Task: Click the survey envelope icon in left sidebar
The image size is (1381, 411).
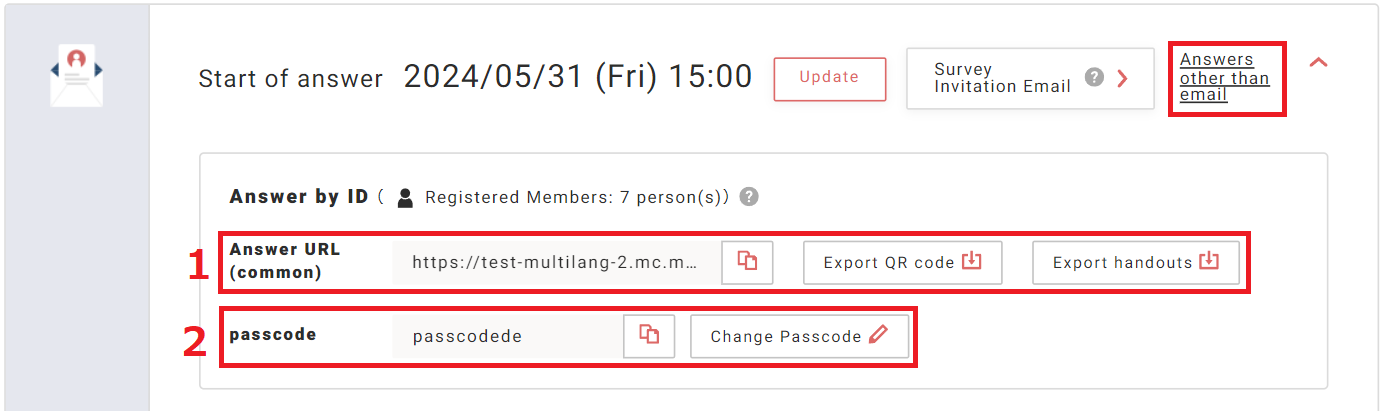Action: tap(76, 75)
